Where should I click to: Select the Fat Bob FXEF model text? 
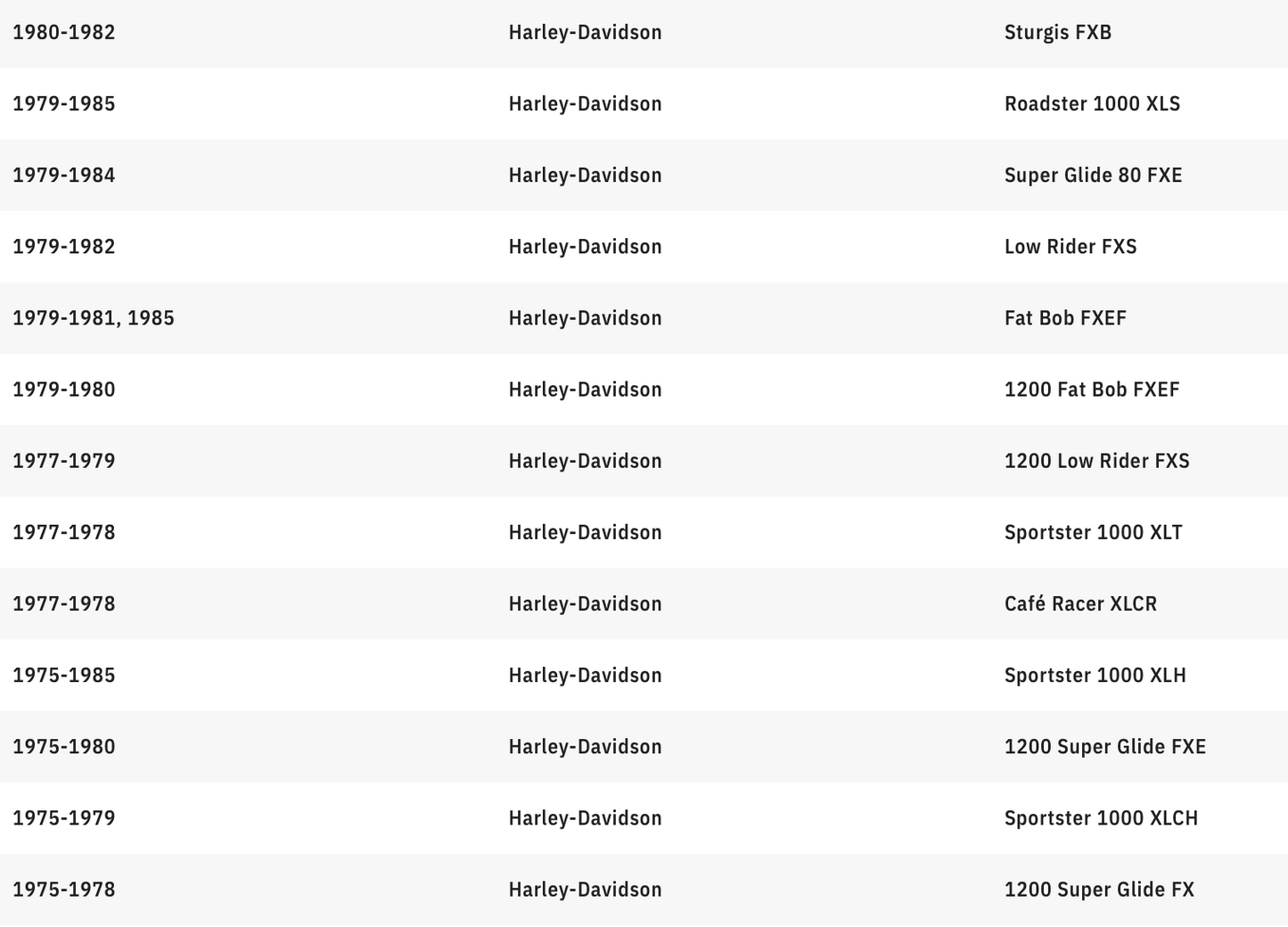pyautogui.click(x=1065, y=318)
